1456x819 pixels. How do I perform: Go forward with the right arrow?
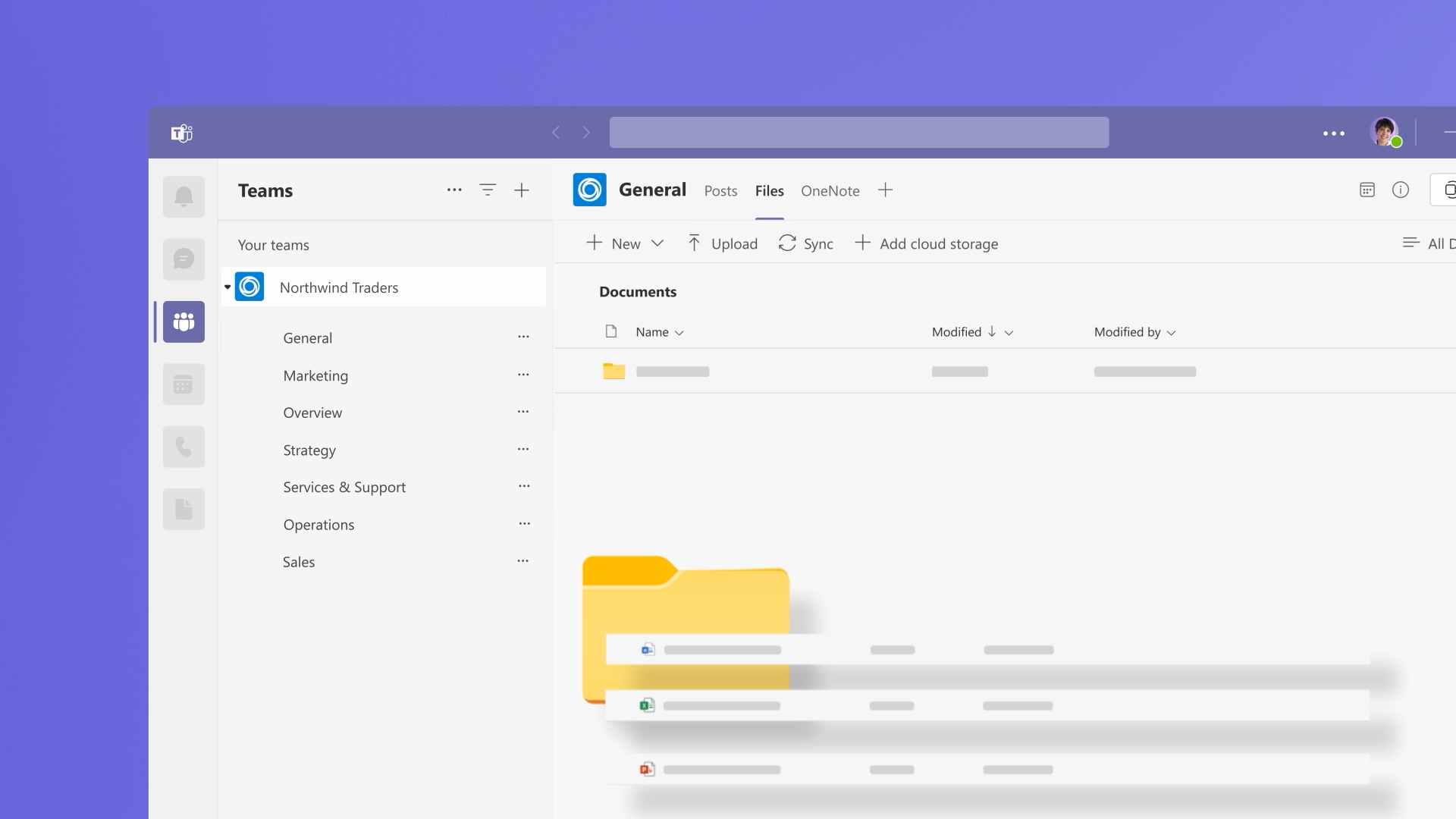pyautogui.click(x=586, y=133)
